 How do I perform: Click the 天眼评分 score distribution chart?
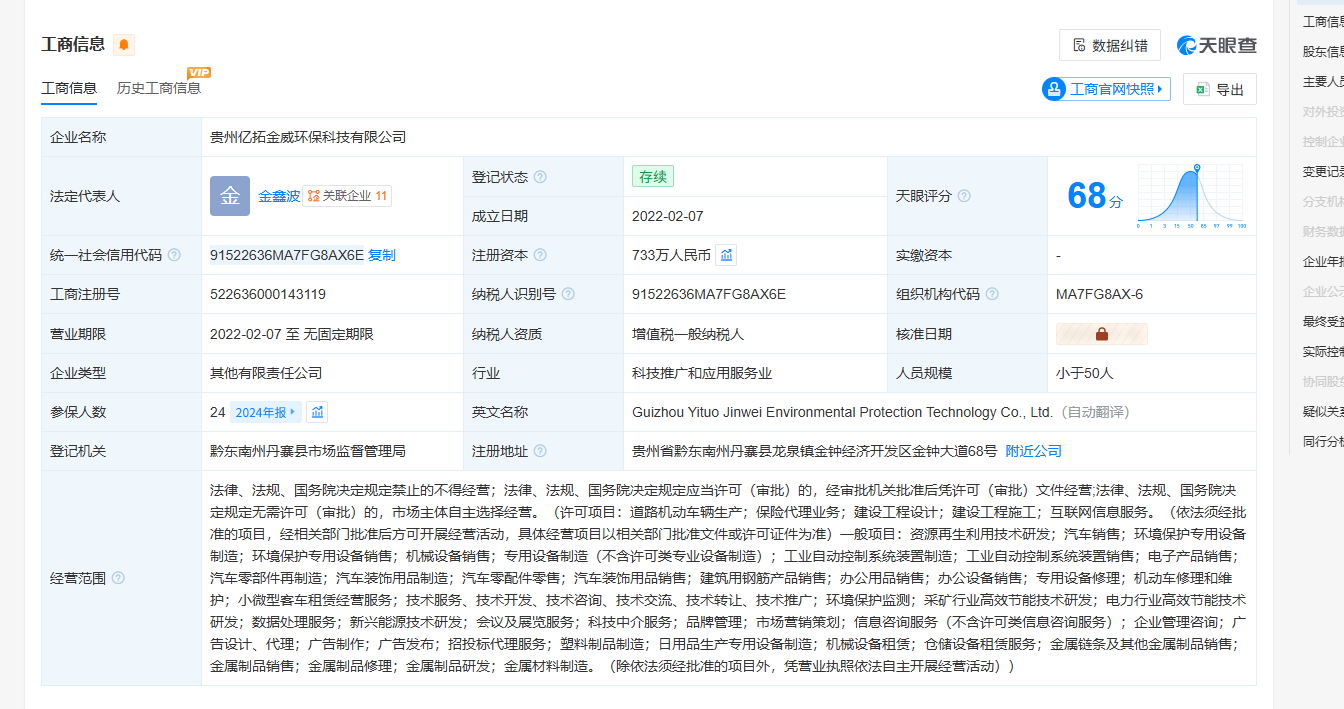click(x=1190, y=196)
